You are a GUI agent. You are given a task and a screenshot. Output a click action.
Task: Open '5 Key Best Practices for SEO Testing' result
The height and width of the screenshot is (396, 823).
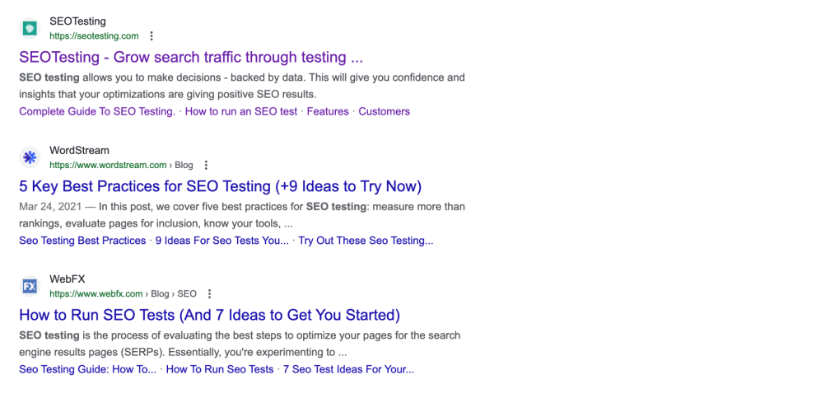[220, 186]
